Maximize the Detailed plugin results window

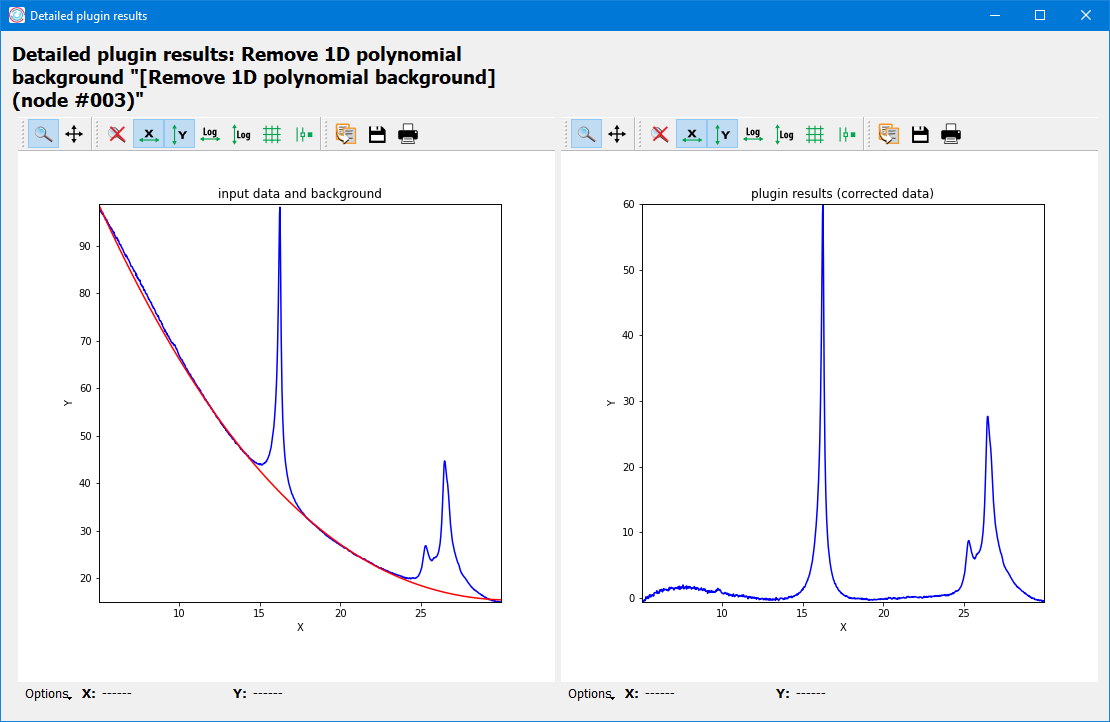pos(1040,15)
